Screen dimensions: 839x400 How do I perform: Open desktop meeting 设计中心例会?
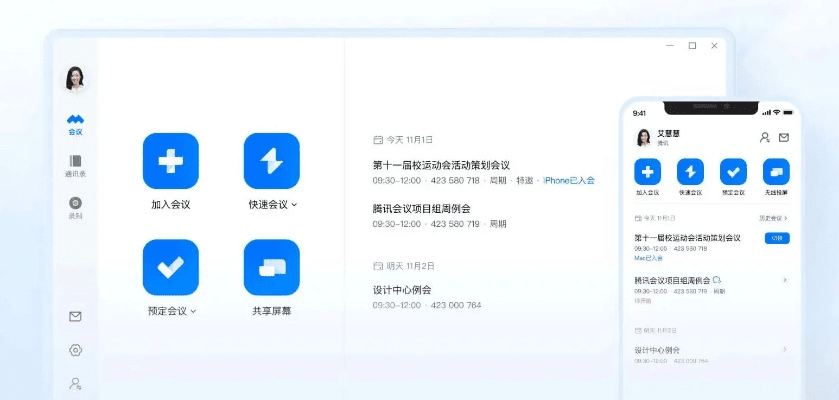(x=402, y=290)
